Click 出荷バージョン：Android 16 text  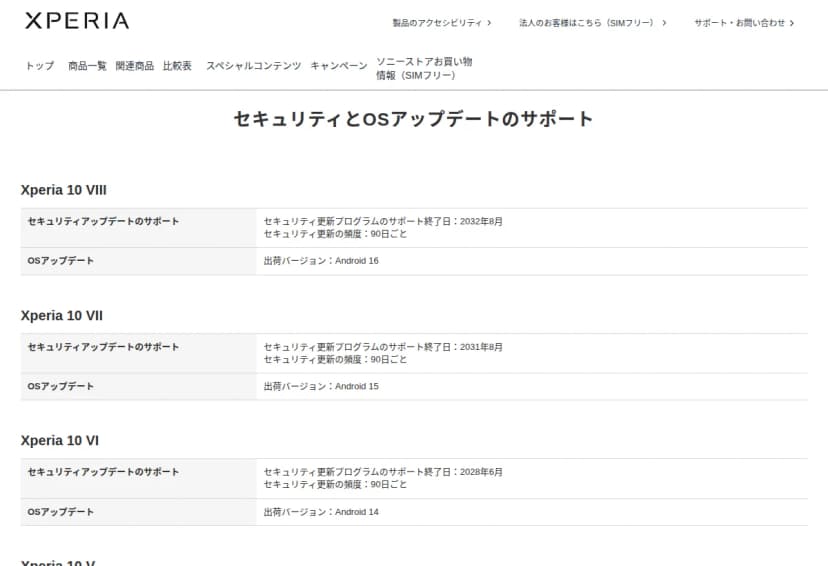click(x=321, y=261)
